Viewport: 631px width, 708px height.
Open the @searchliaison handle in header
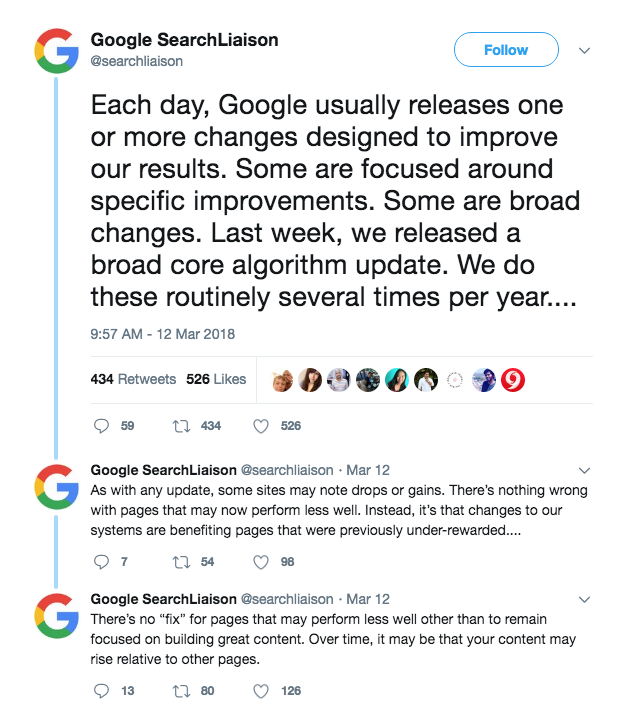pyautogui.click(x=136, y=61)
